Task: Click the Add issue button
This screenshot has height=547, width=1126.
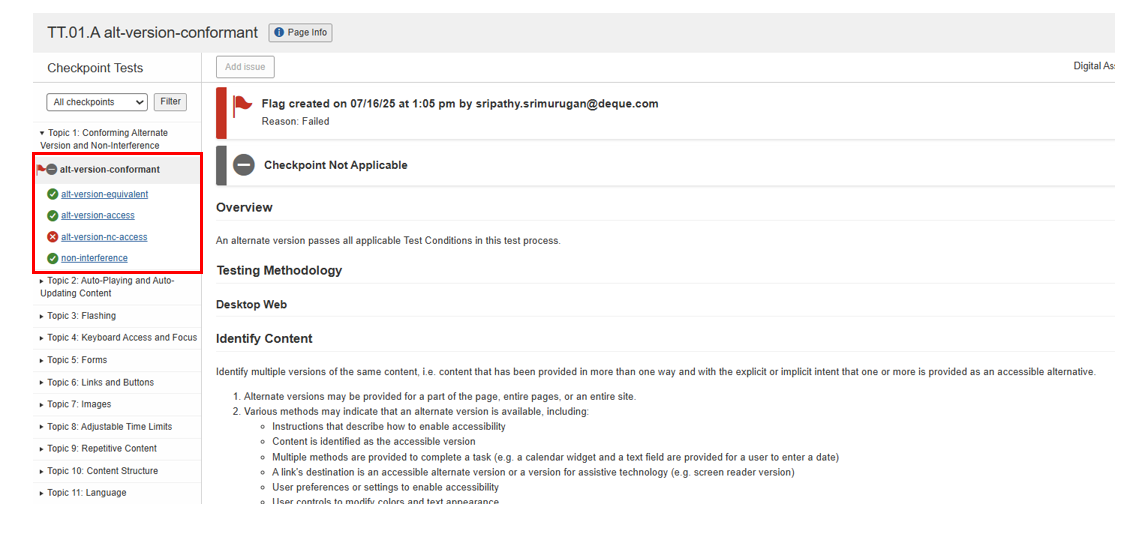Action: tap(245, 67)
